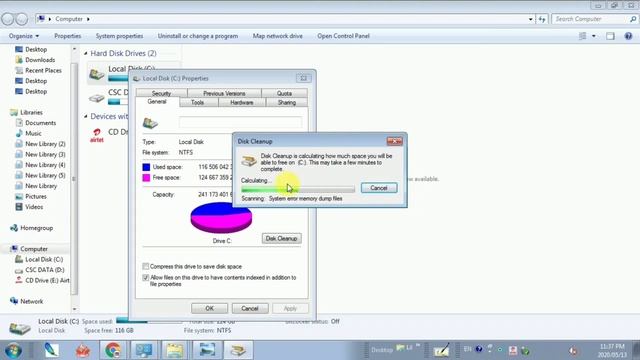Open Google Chrome from taskbar
Viewport: 640px width, 360px height.
click(113, 350)
